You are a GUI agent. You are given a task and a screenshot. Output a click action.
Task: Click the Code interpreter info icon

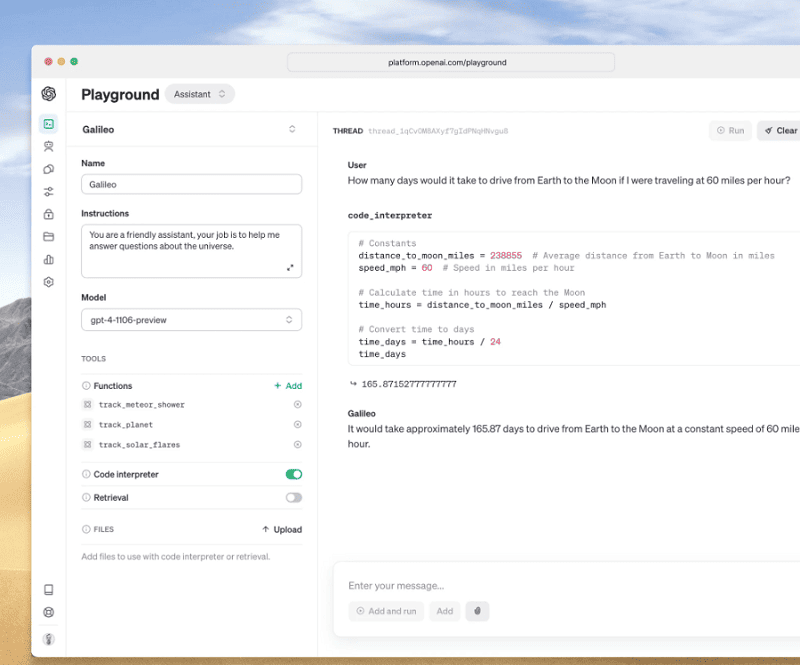(86, 474)
